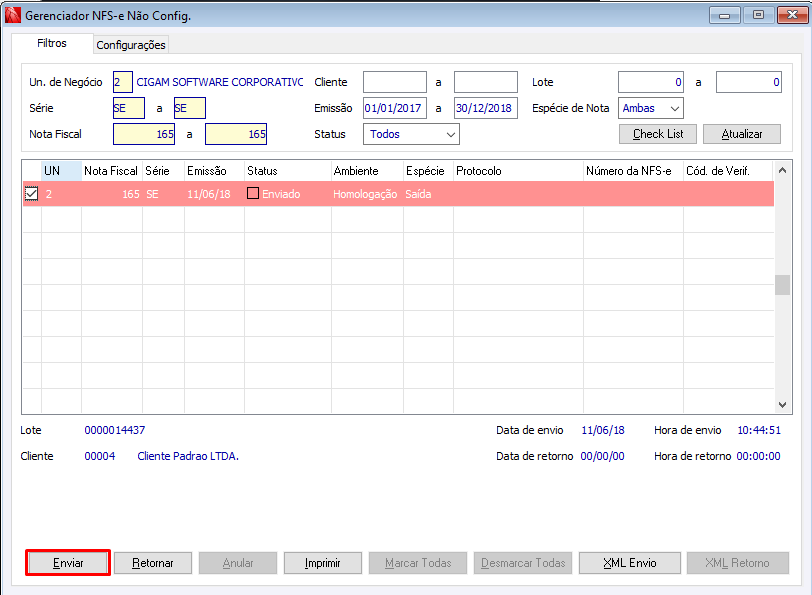Click the Espécie column header
The height and width of the screenshot is (595, 812).
428,171
